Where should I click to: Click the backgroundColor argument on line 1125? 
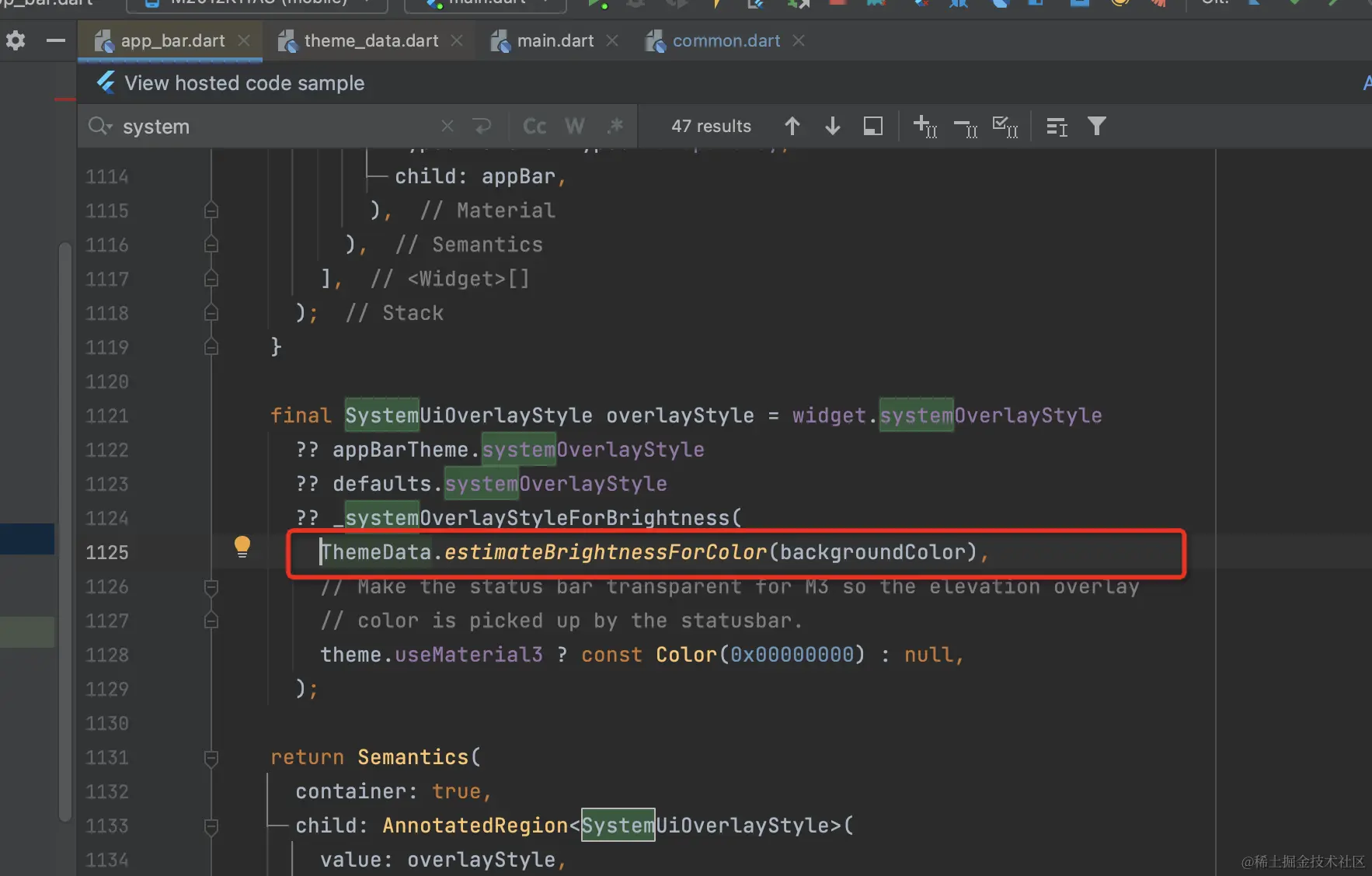[872, 552]
